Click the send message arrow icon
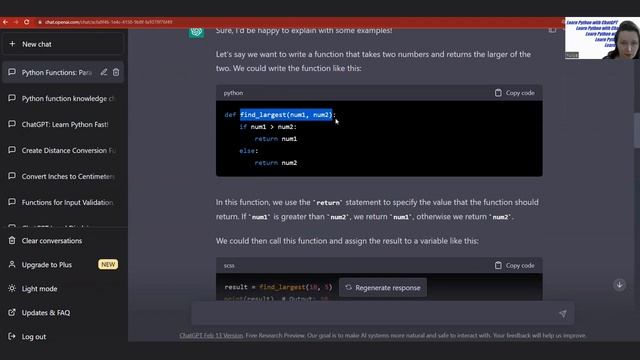This screenshot has height=360, width=640. pyautogui.click(x=563, y=313)
